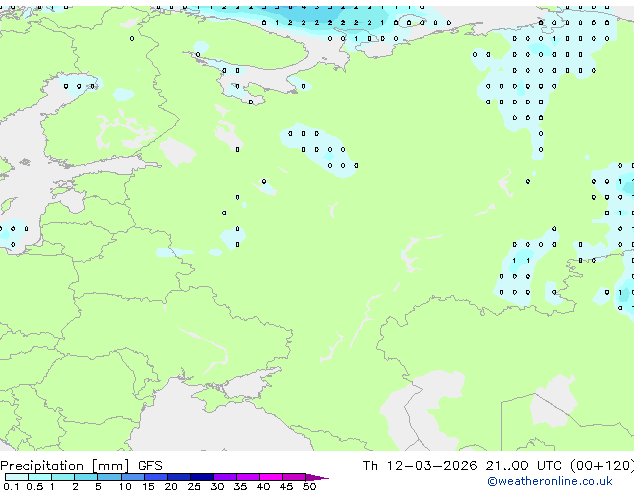634x490 pixels.
Task: Click the 'Precipitation [mm]' title text
Action: coord(65,466)
